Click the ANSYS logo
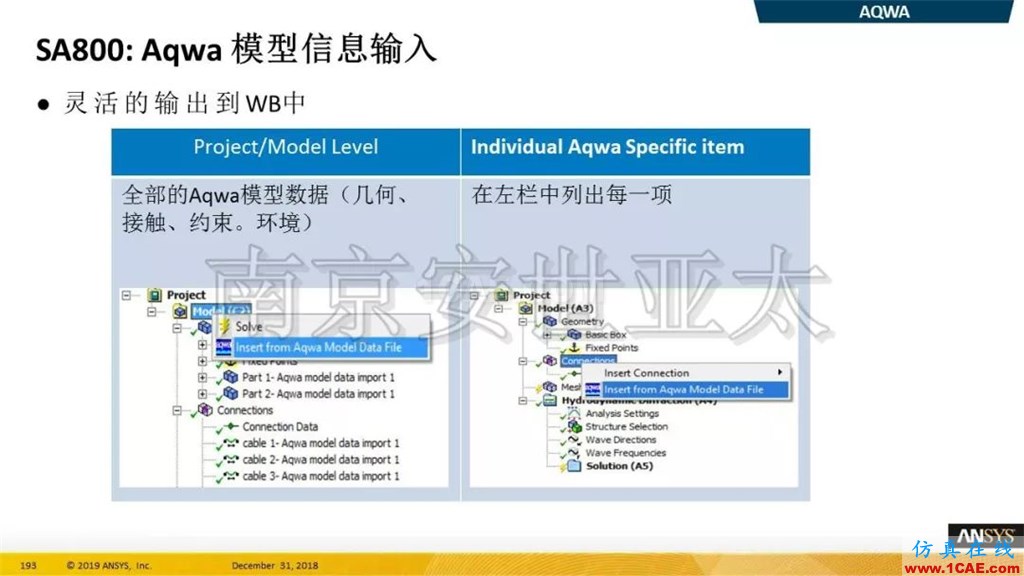 pos(985,536)
